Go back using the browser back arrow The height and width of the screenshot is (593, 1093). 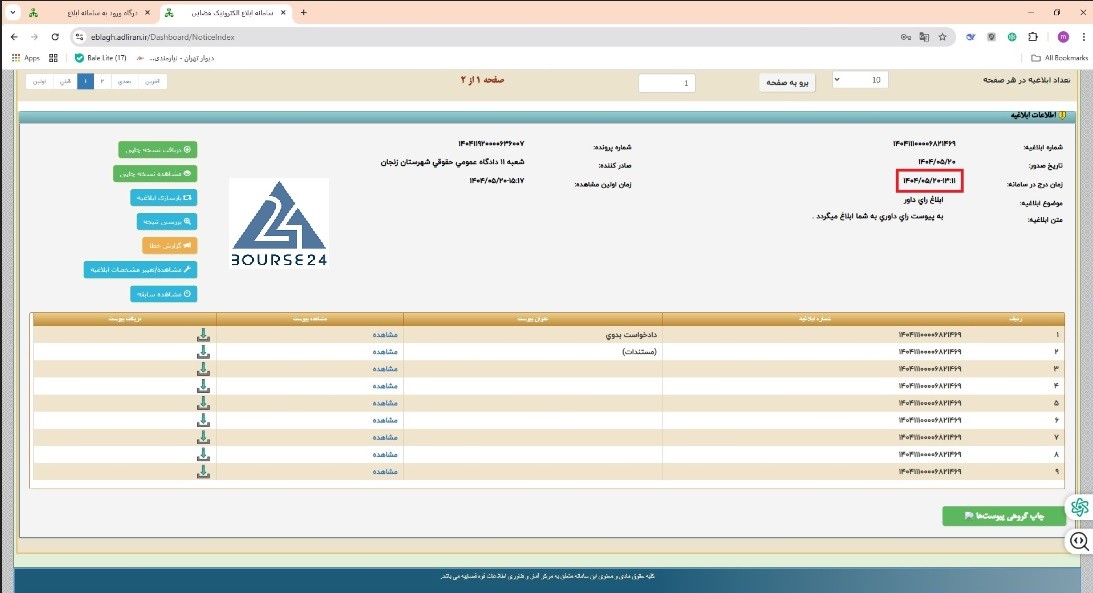click(x=15, y=37)
